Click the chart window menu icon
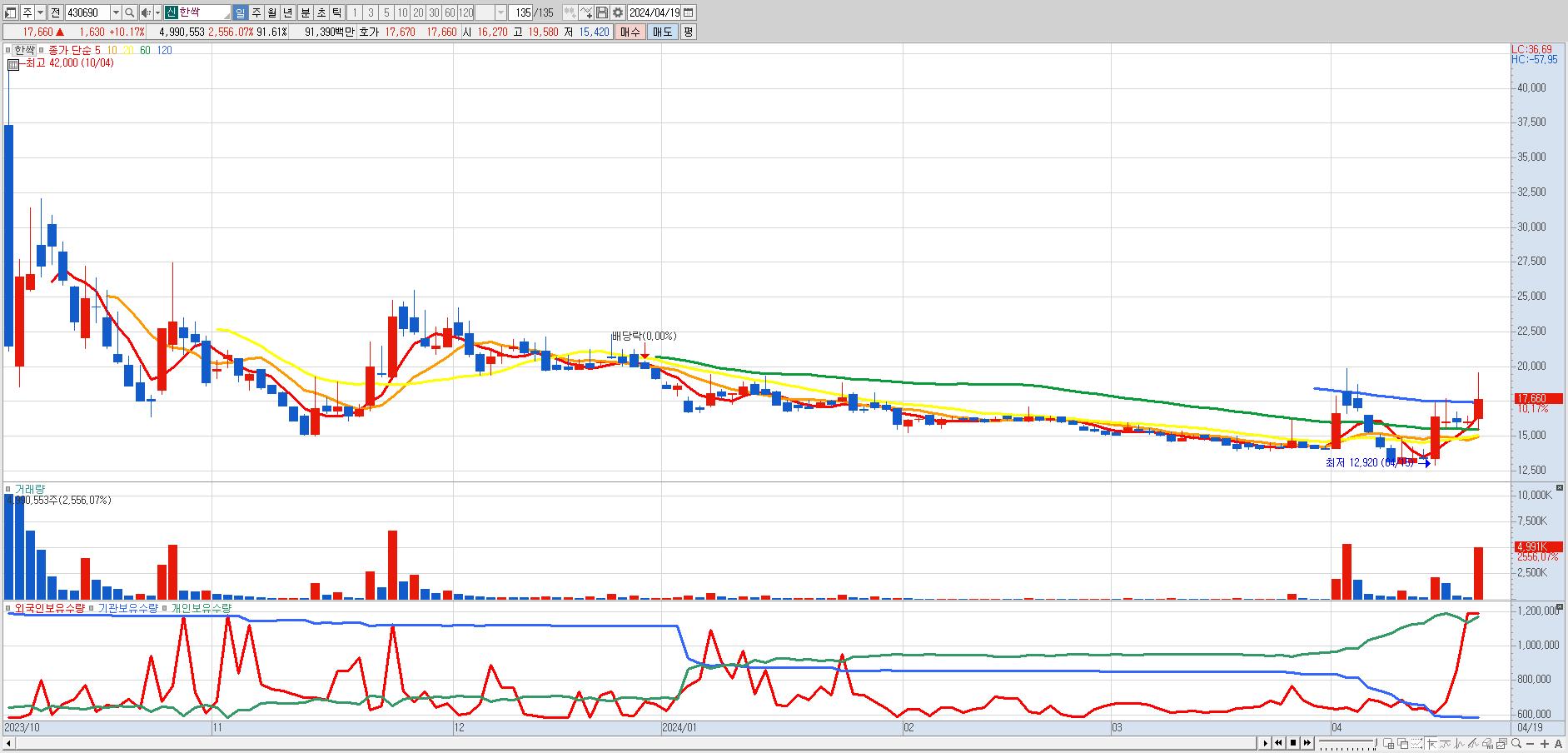 pos(11,12)
